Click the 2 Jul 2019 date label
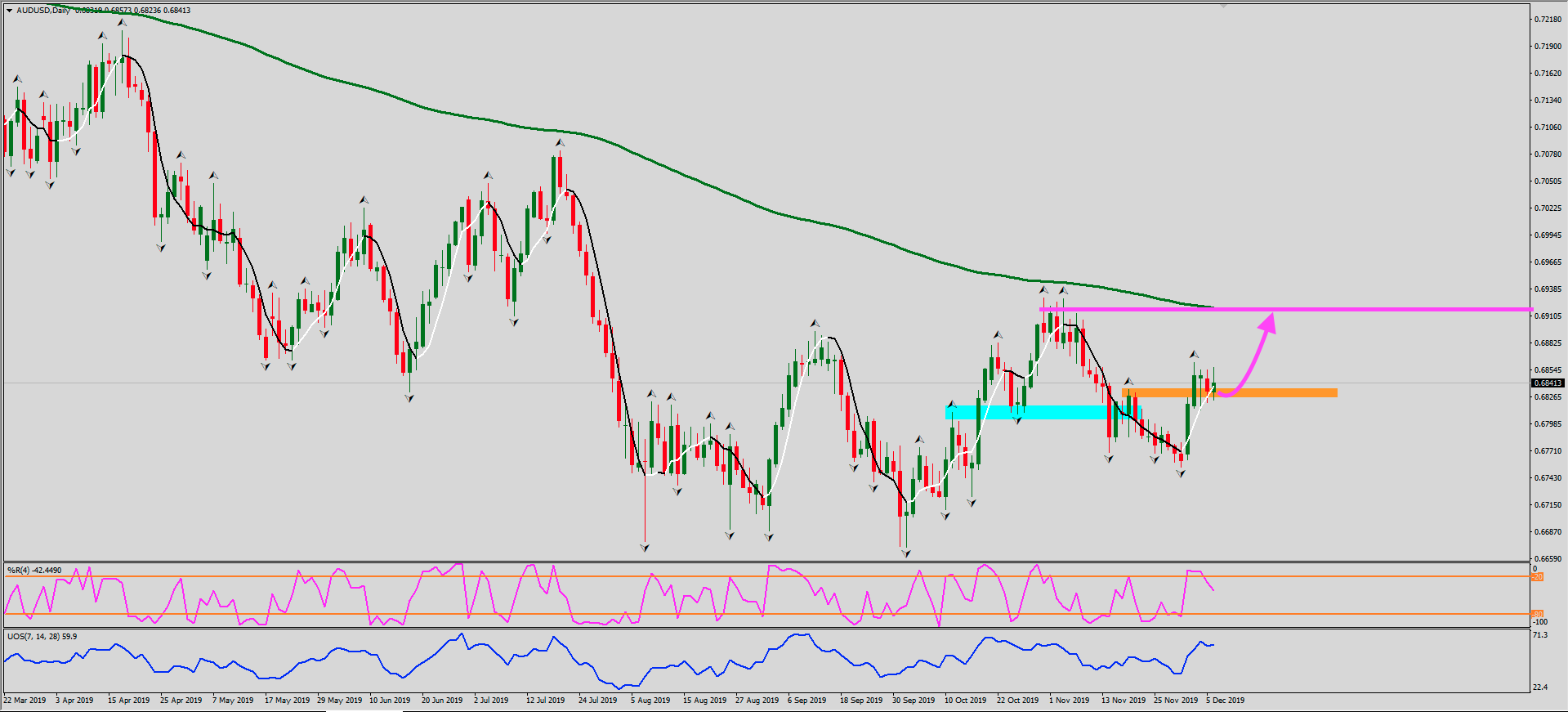The image size is (1568, 712). tap(491, 701)
